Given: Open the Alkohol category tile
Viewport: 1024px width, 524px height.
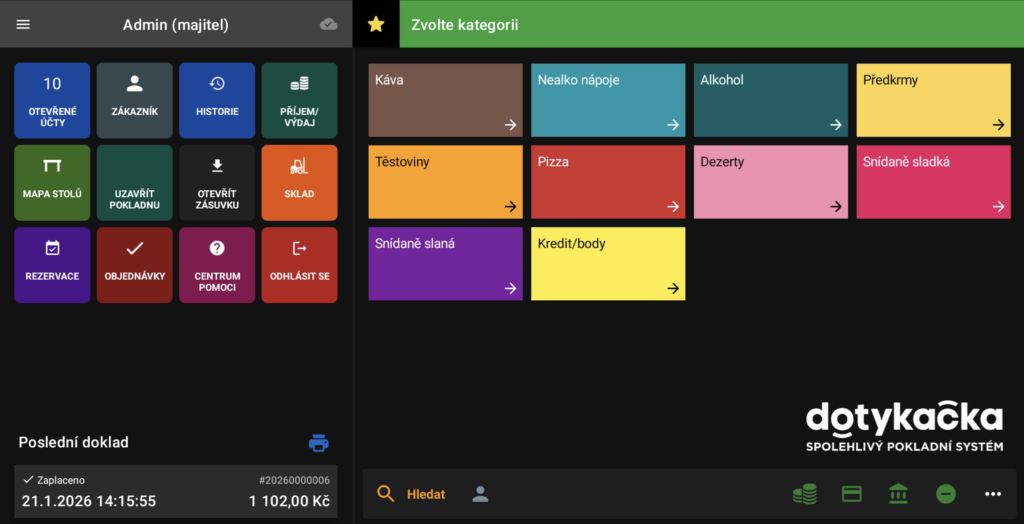Looking at the screenshot, I should click(770, 100).
